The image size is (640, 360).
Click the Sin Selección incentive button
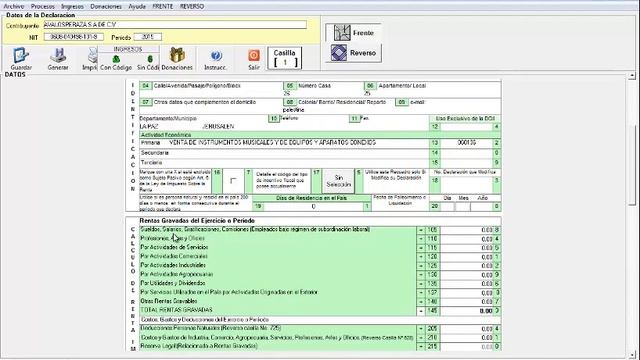click(338, 181)
